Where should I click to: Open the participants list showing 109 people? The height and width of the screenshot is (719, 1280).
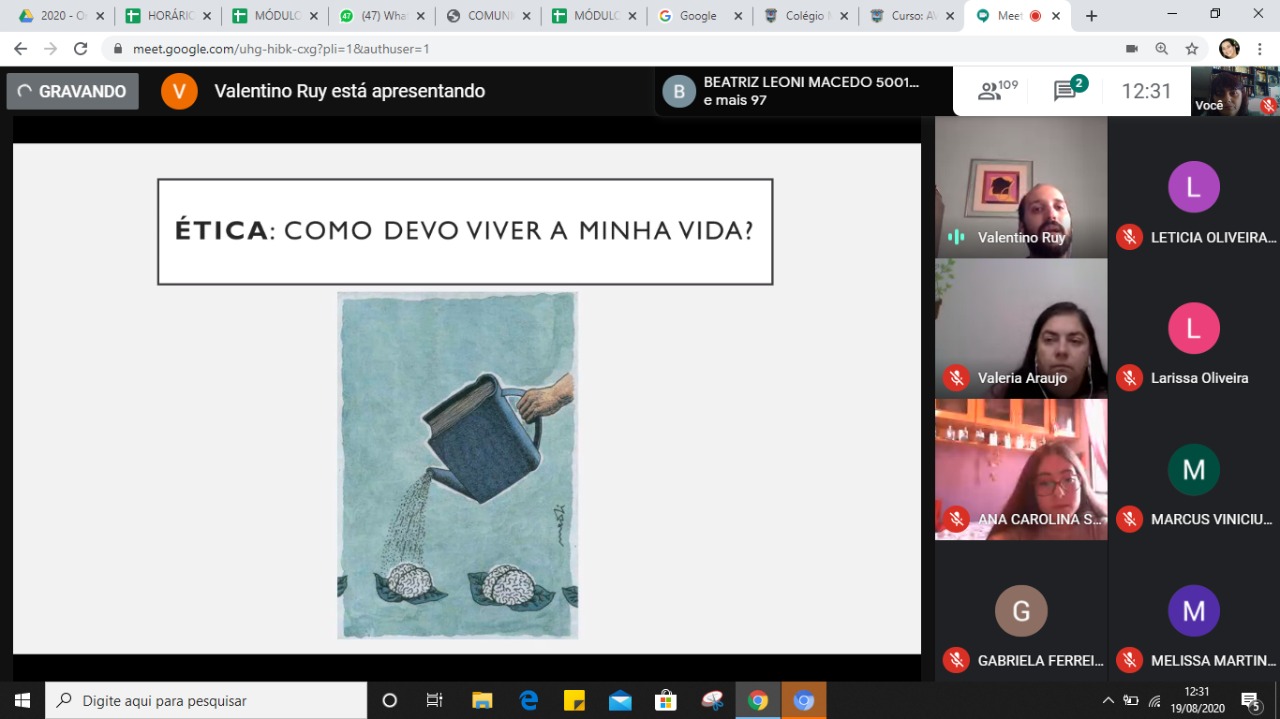tap(996, 91)
